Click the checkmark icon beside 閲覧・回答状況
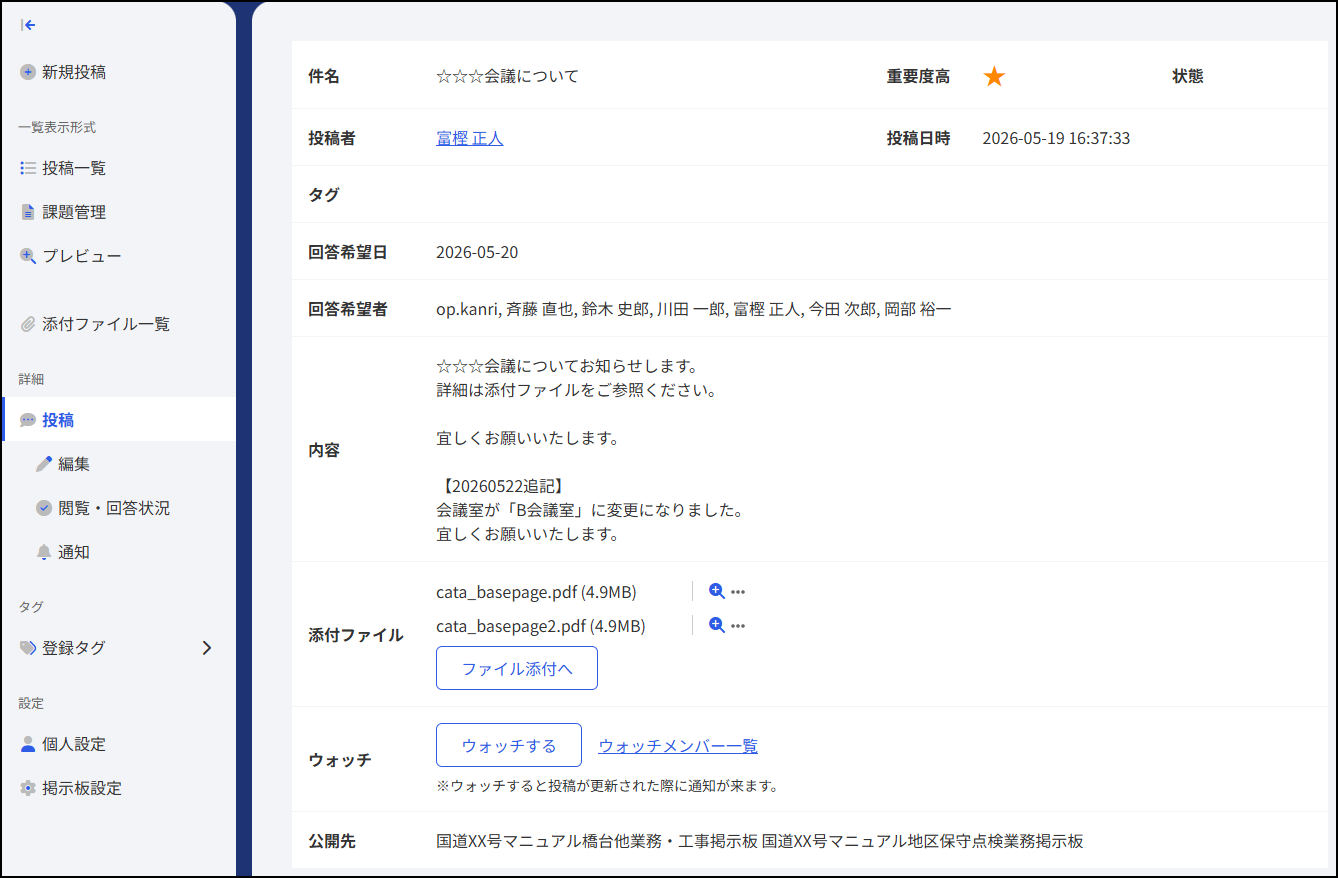 click(x=44, y=508)
